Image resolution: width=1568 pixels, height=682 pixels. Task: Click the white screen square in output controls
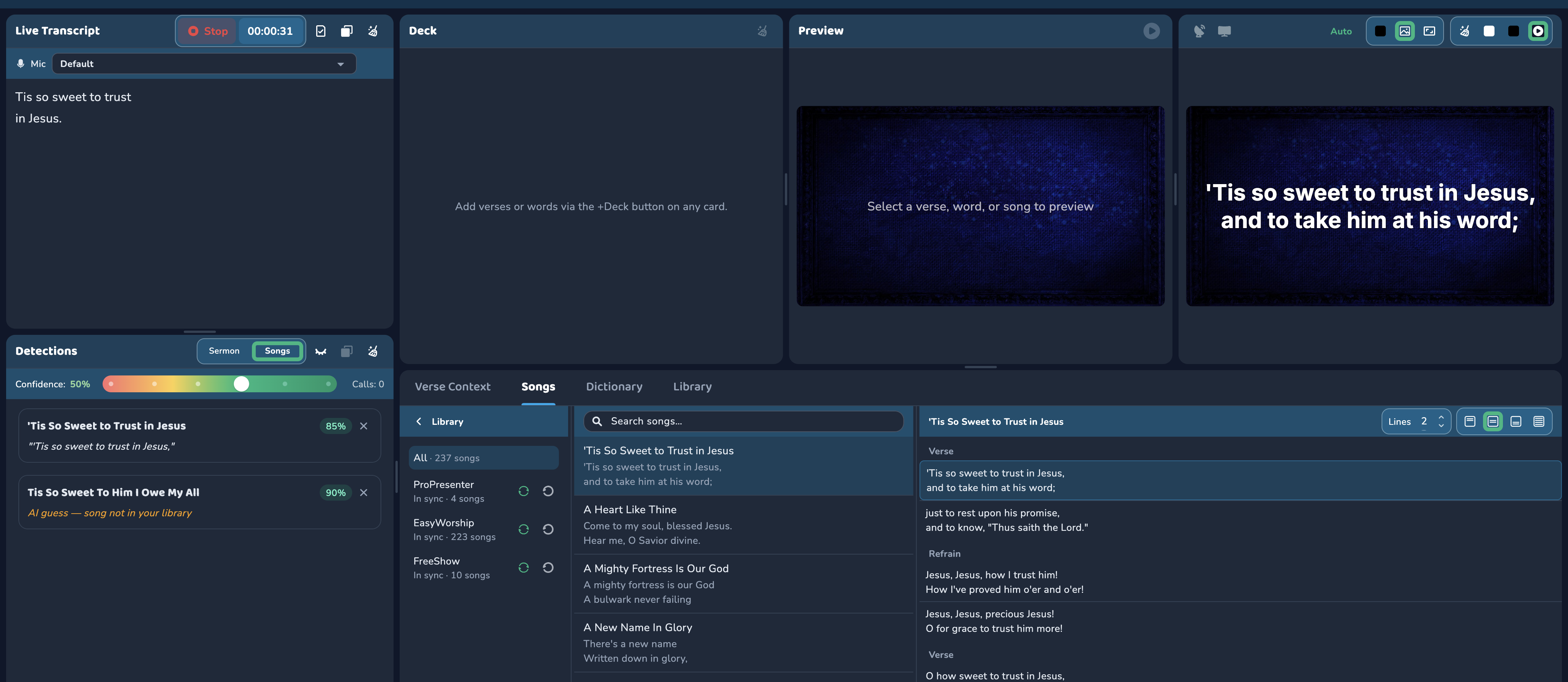tap(1489, 31)
